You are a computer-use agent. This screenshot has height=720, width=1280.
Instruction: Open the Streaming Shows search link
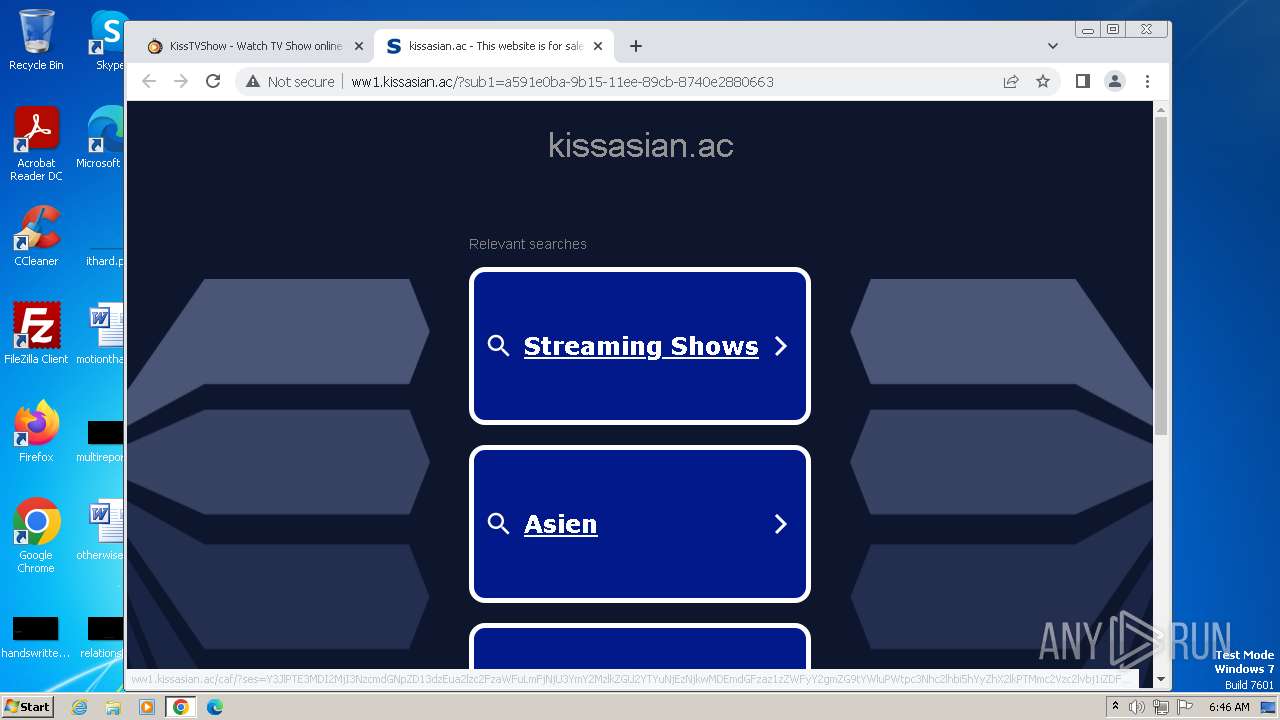click(x=641, y=346)
